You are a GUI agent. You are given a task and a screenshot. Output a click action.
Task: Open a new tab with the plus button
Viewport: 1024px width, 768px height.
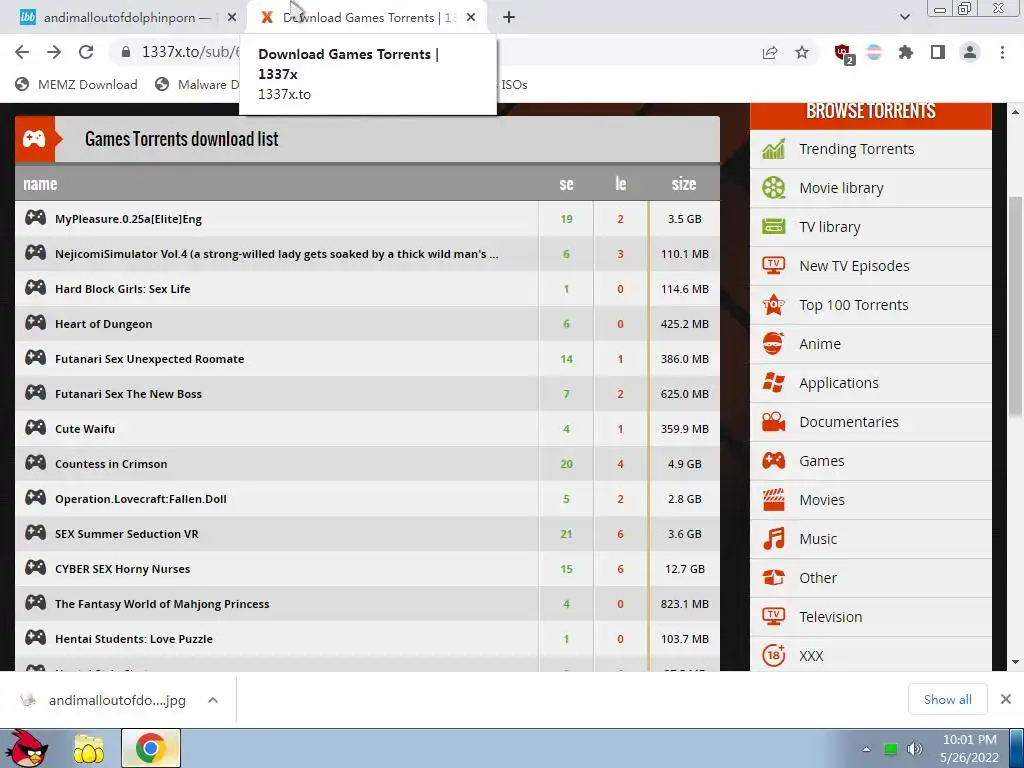click(509, 17)
